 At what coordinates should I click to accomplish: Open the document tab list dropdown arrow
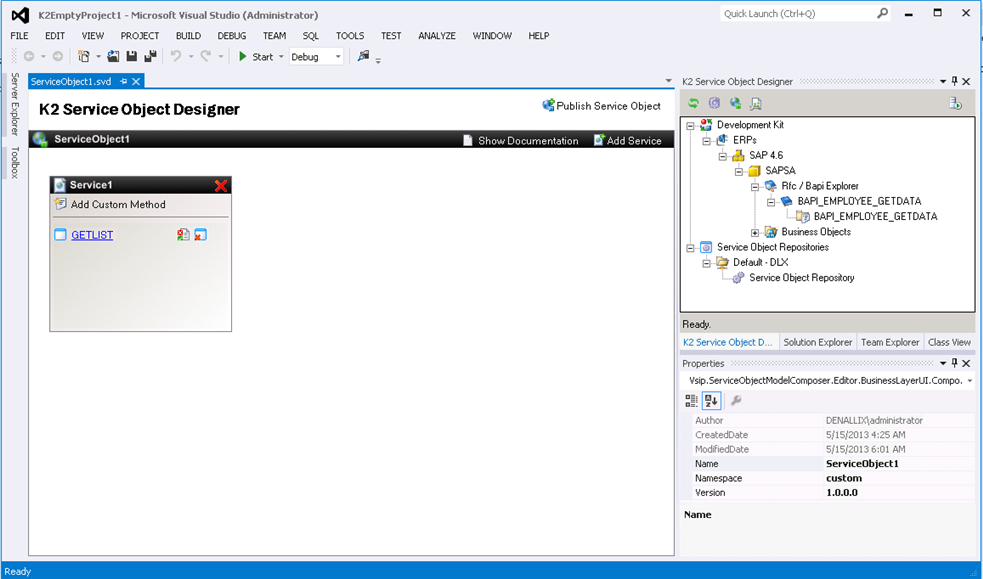[668, 81]
